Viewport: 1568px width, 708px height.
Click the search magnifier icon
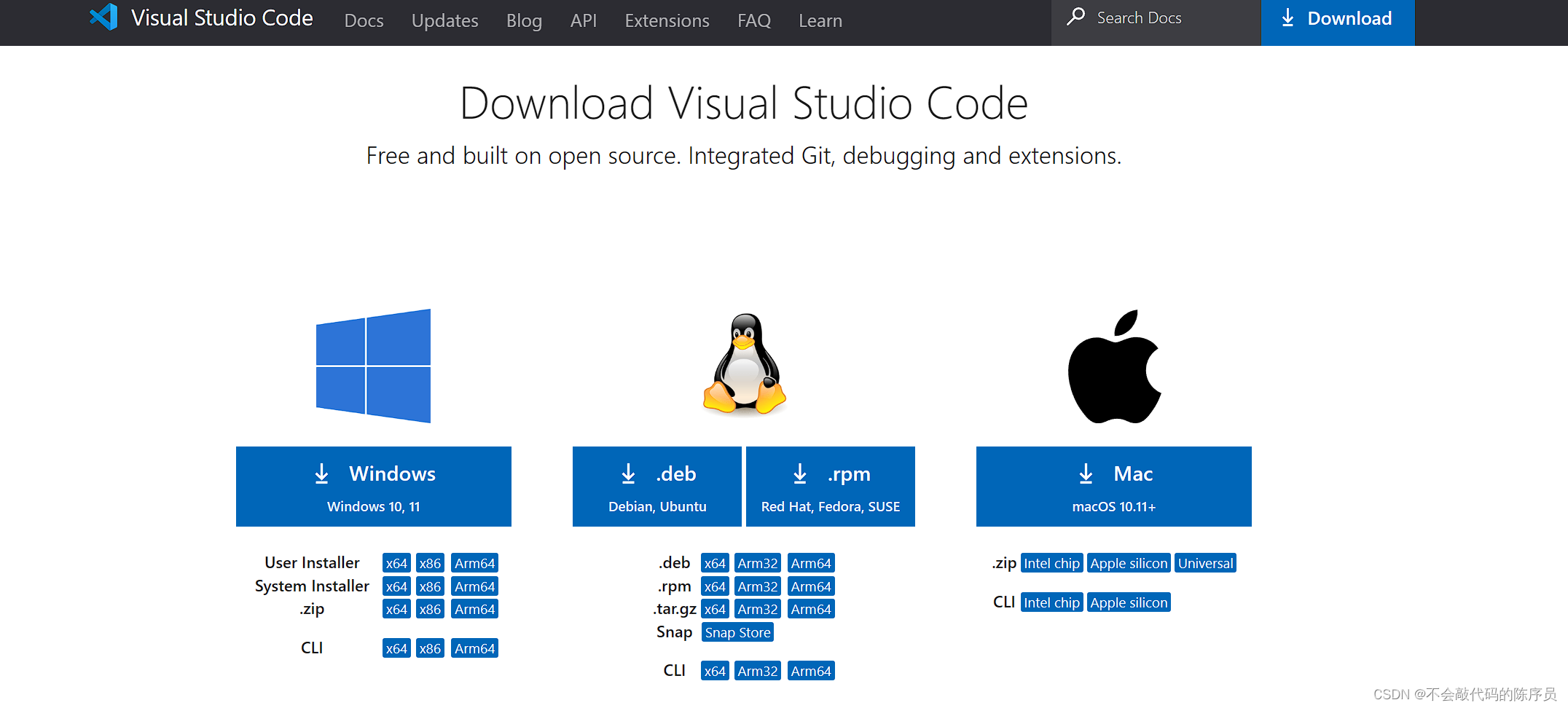1076,17
